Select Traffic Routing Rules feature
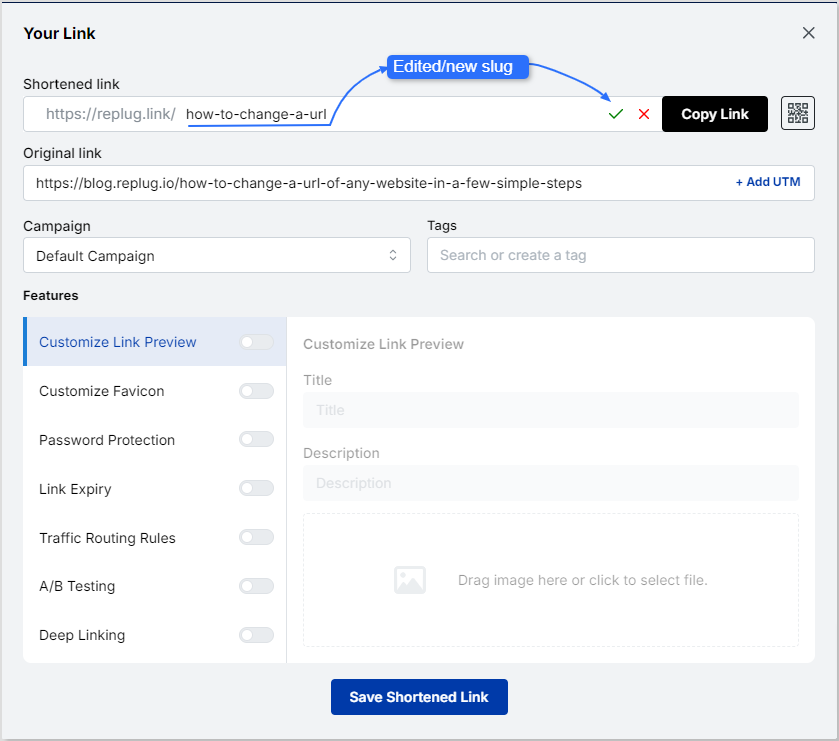The image size is (839, 741). pos(107,538)
